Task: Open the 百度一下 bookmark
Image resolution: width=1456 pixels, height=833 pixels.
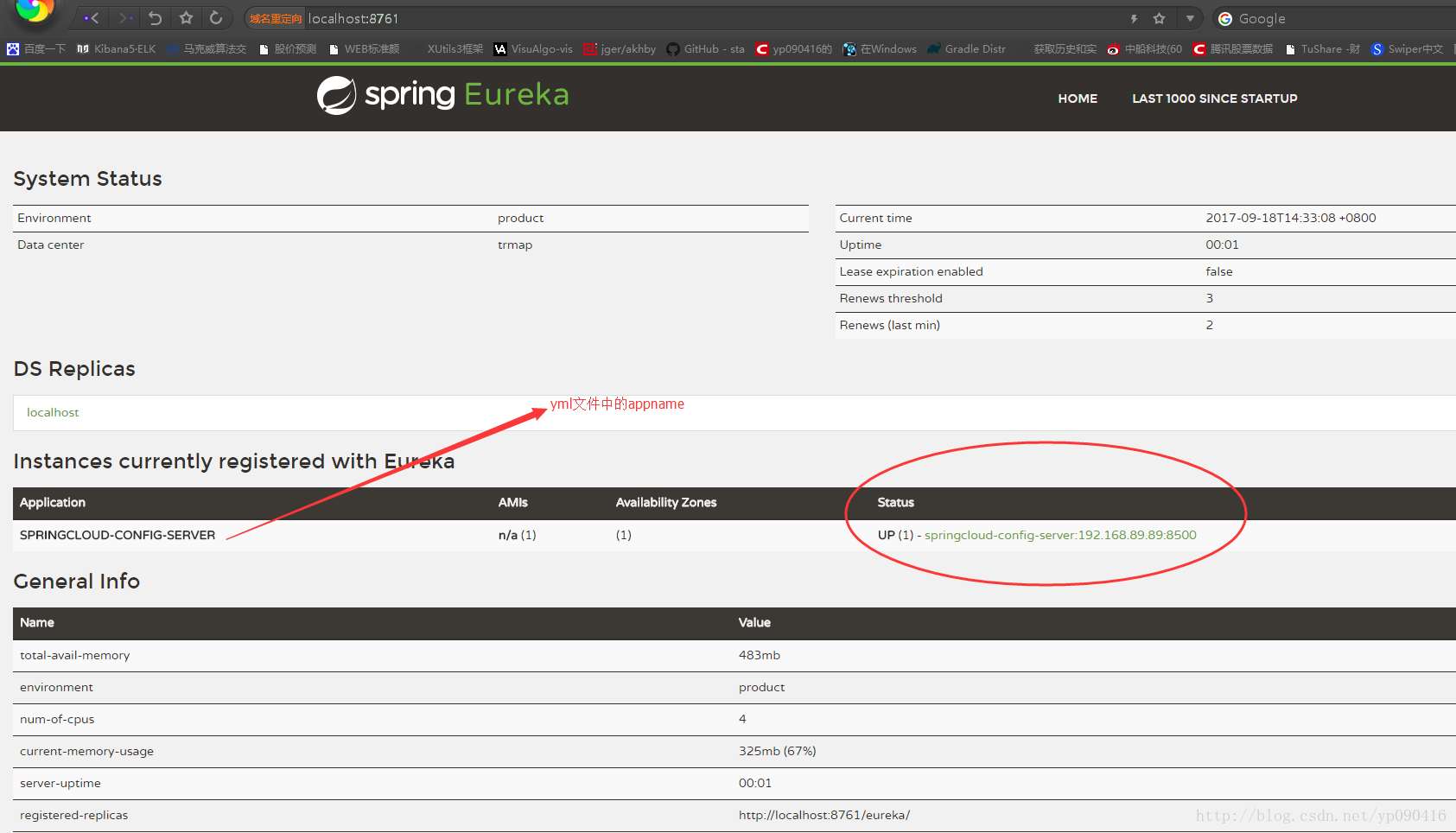Action: point(36,49)
